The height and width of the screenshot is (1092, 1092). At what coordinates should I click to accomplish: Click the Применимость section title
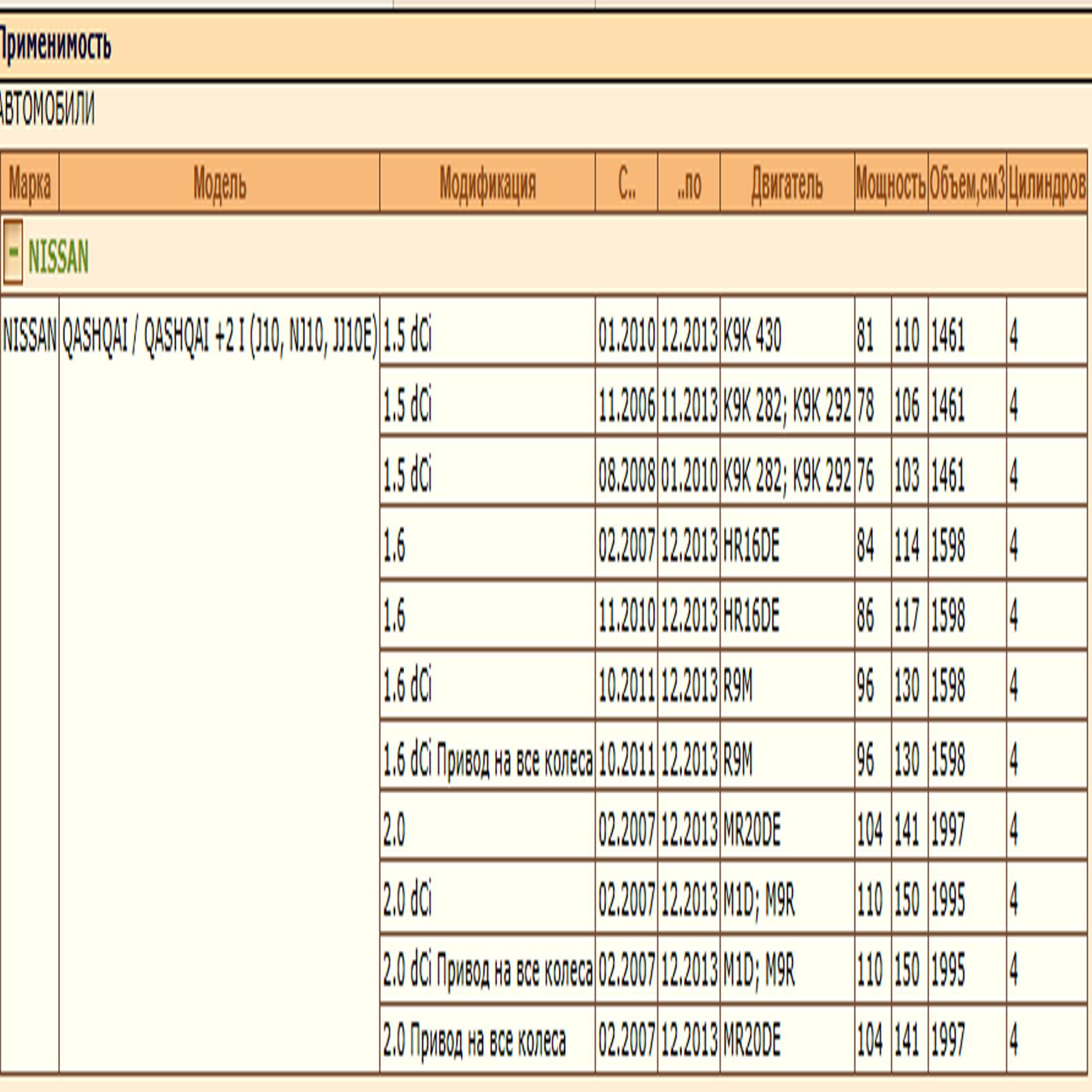[55, 46]
